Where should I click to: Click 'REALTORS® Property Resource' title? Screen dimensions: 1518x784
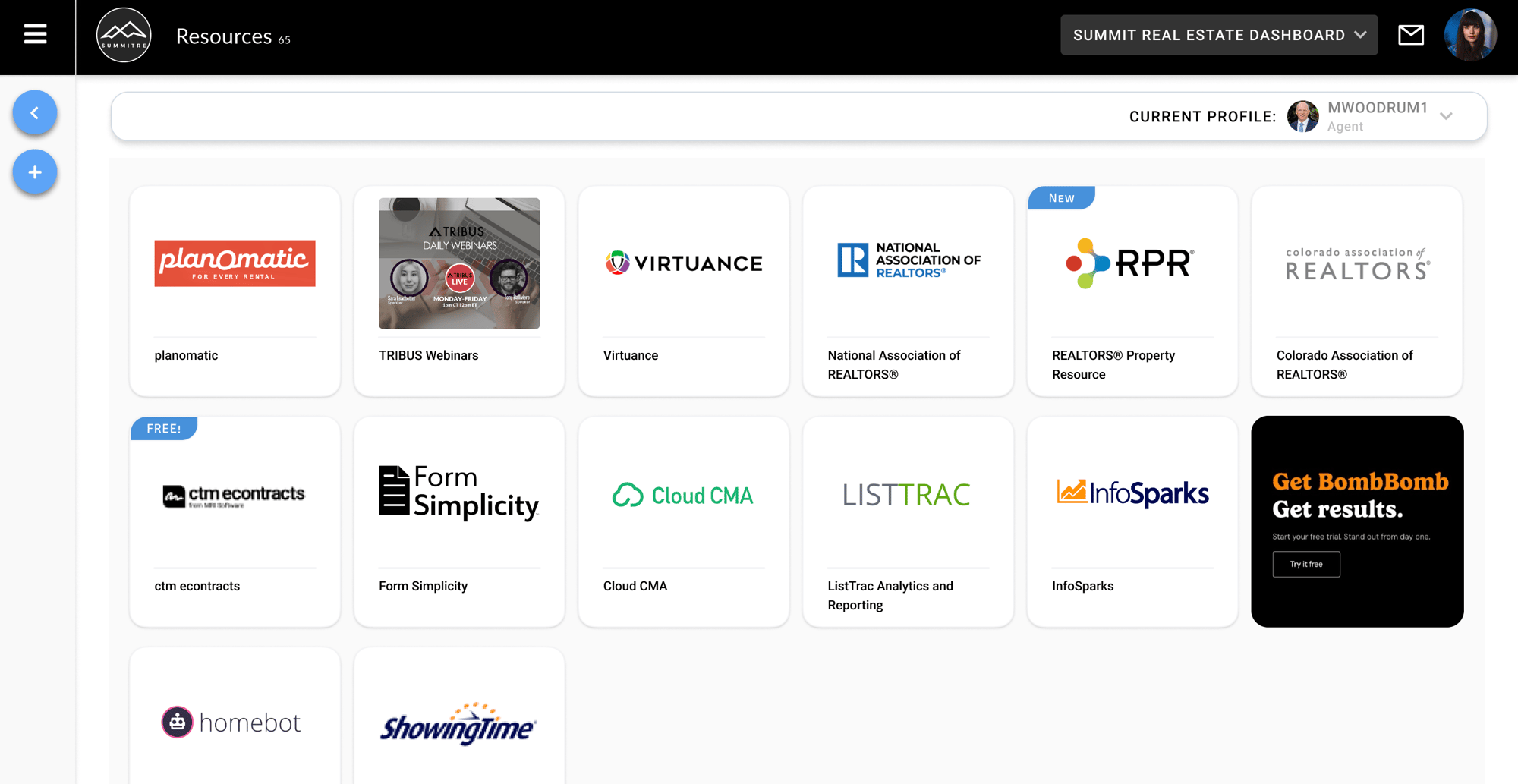pyautogui.click(x=1113, y=365)
